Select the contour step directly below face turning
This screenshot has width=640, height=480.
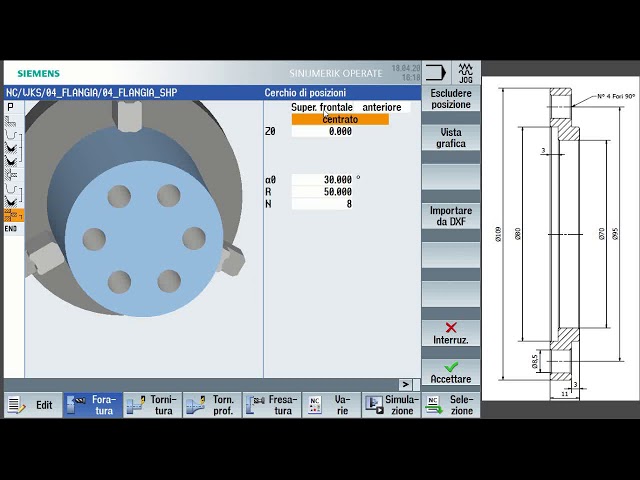tap(11, 134)
